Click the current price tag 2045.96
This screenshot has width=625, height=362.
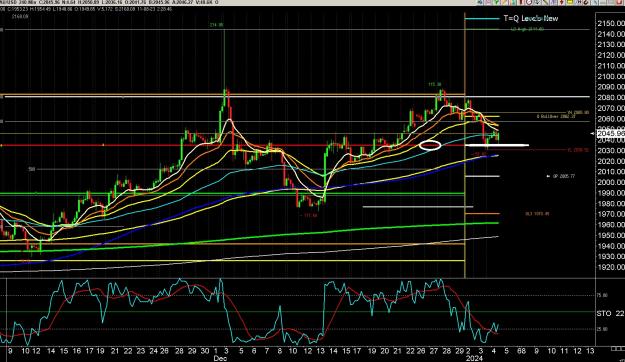point(611,134)
